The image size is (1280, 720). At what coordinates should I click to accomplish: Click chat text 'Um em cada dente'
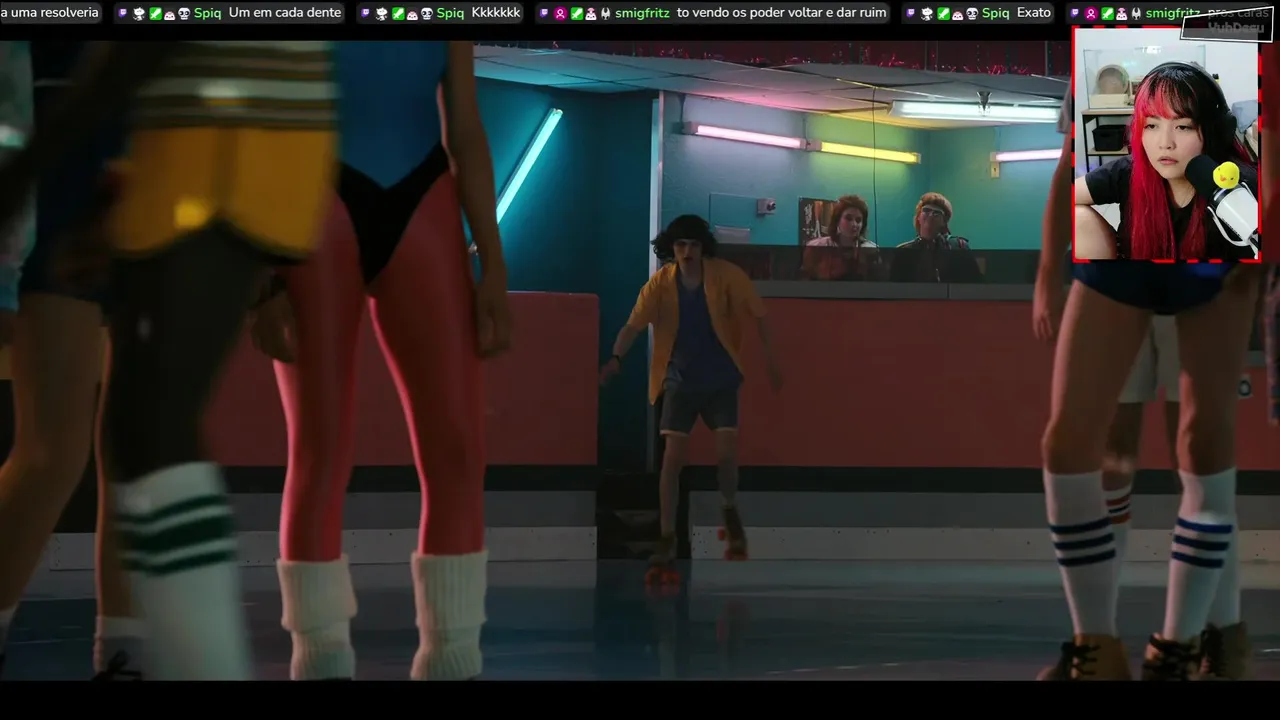tap(285, 13)
